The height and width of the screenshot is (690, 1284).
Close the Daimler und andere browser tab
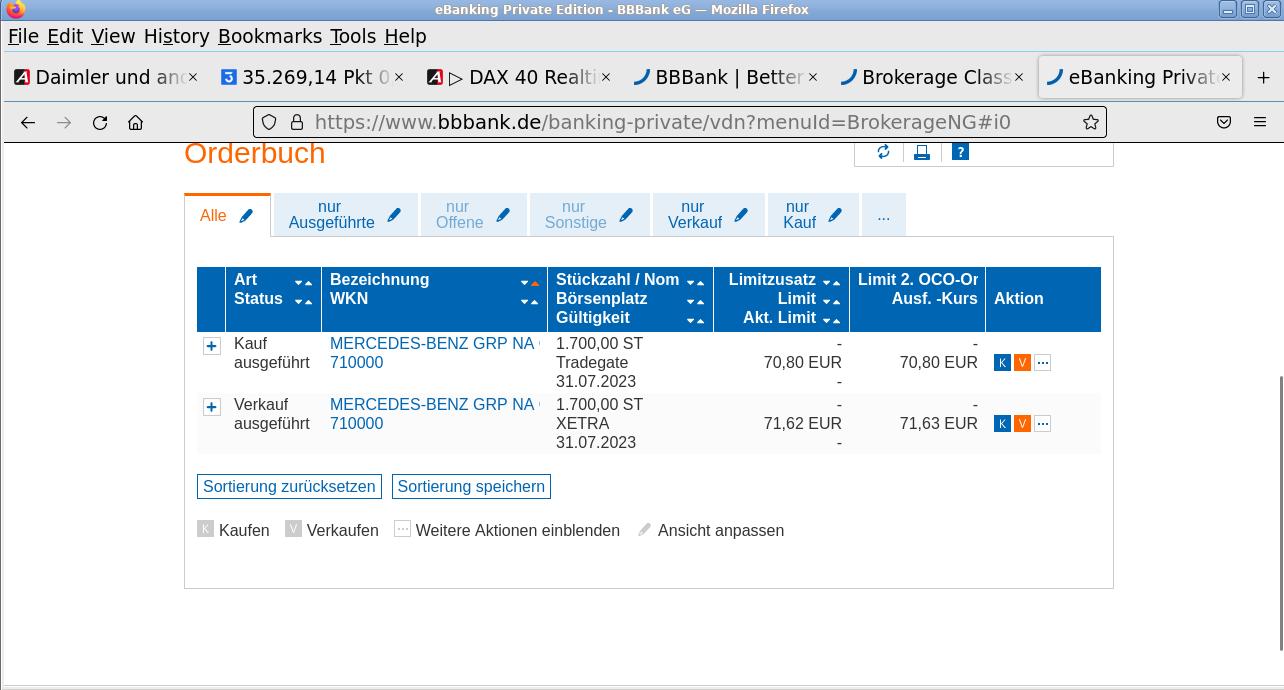pyautogui.click(x=193, y=77)
